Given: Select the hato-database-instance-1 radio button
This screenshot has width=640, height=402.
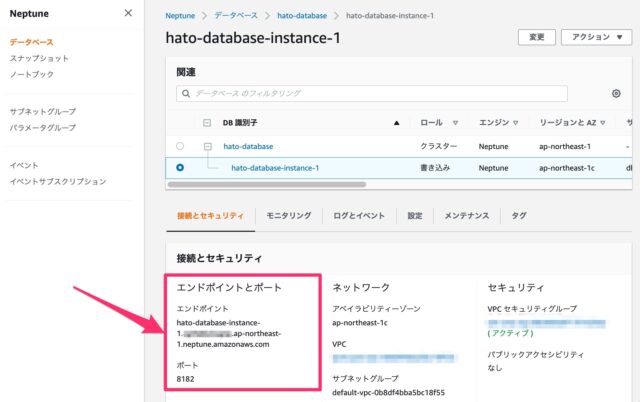Looking at the screenshot, I should 180,167.
